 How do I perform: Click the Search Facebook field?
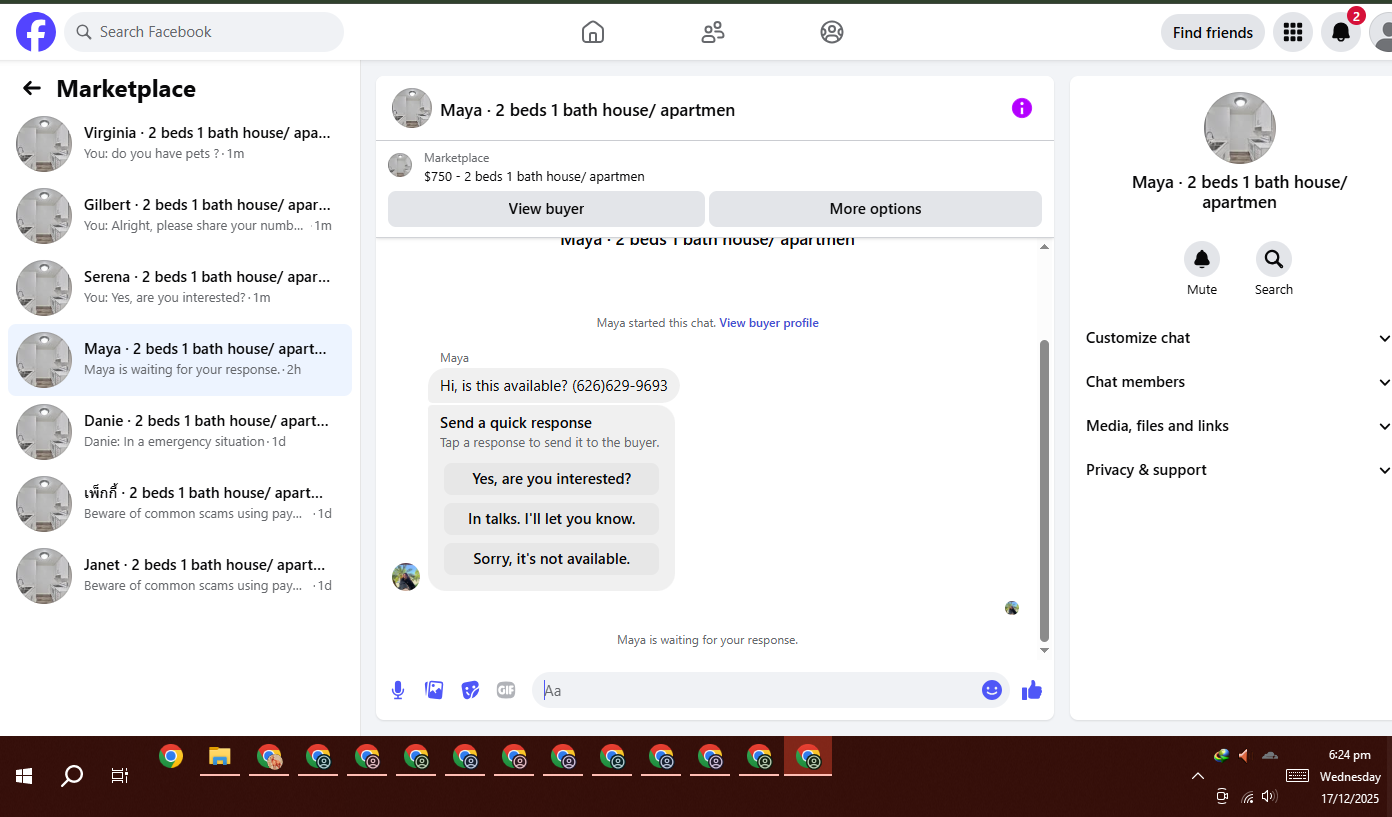tap(204, 32)
